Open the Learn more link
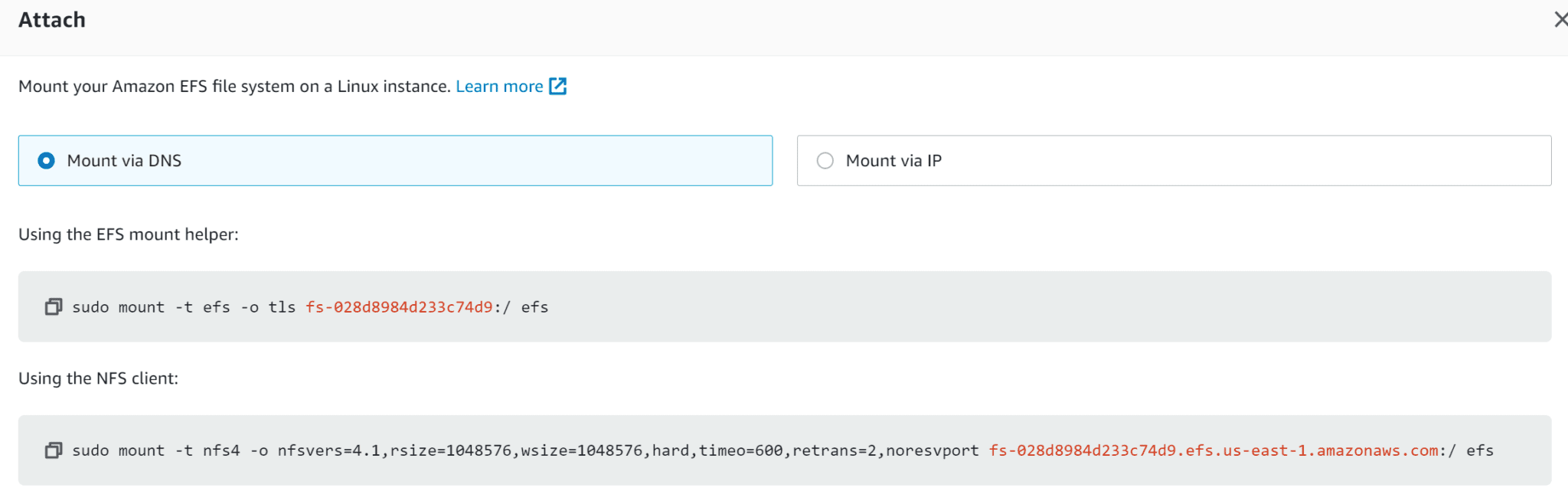 (499, 86)
